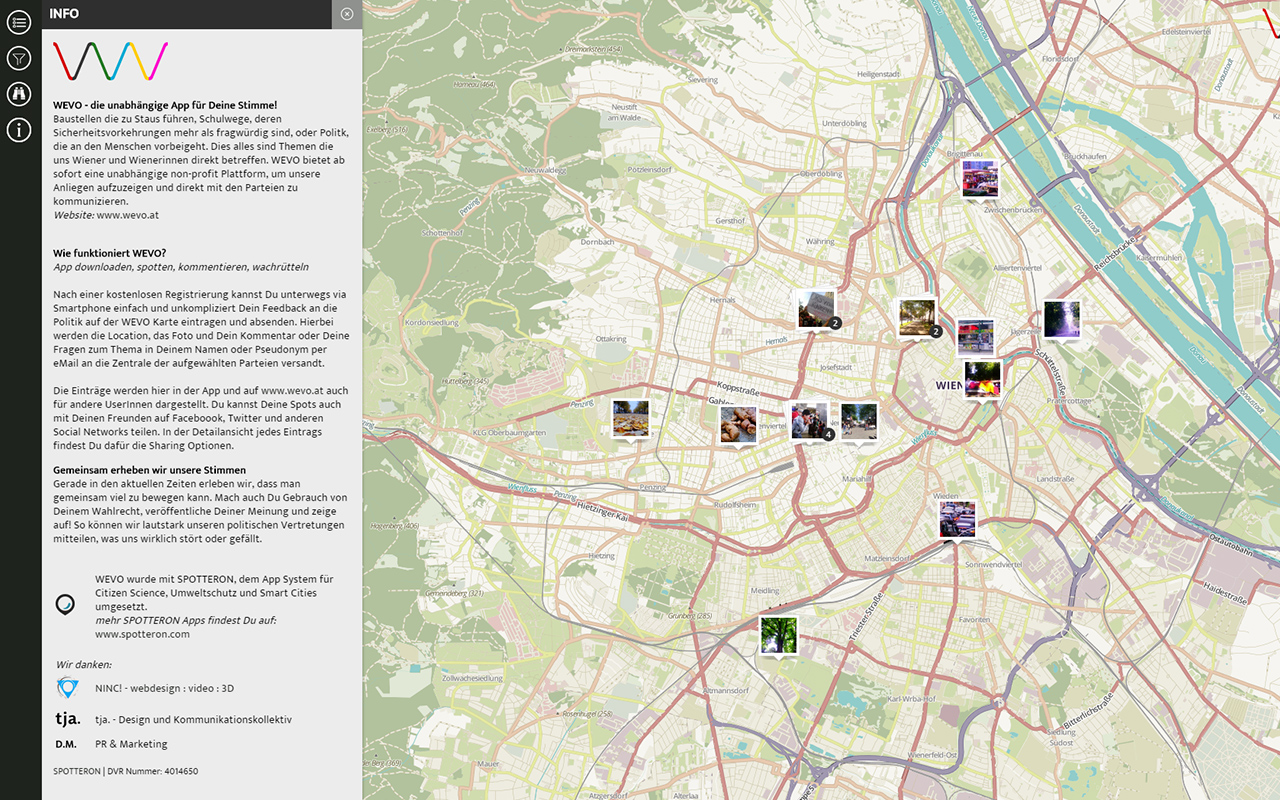Open the photo marker near Penzing
The height and width of the screenshot is (800, 1280).
(630, 418)
